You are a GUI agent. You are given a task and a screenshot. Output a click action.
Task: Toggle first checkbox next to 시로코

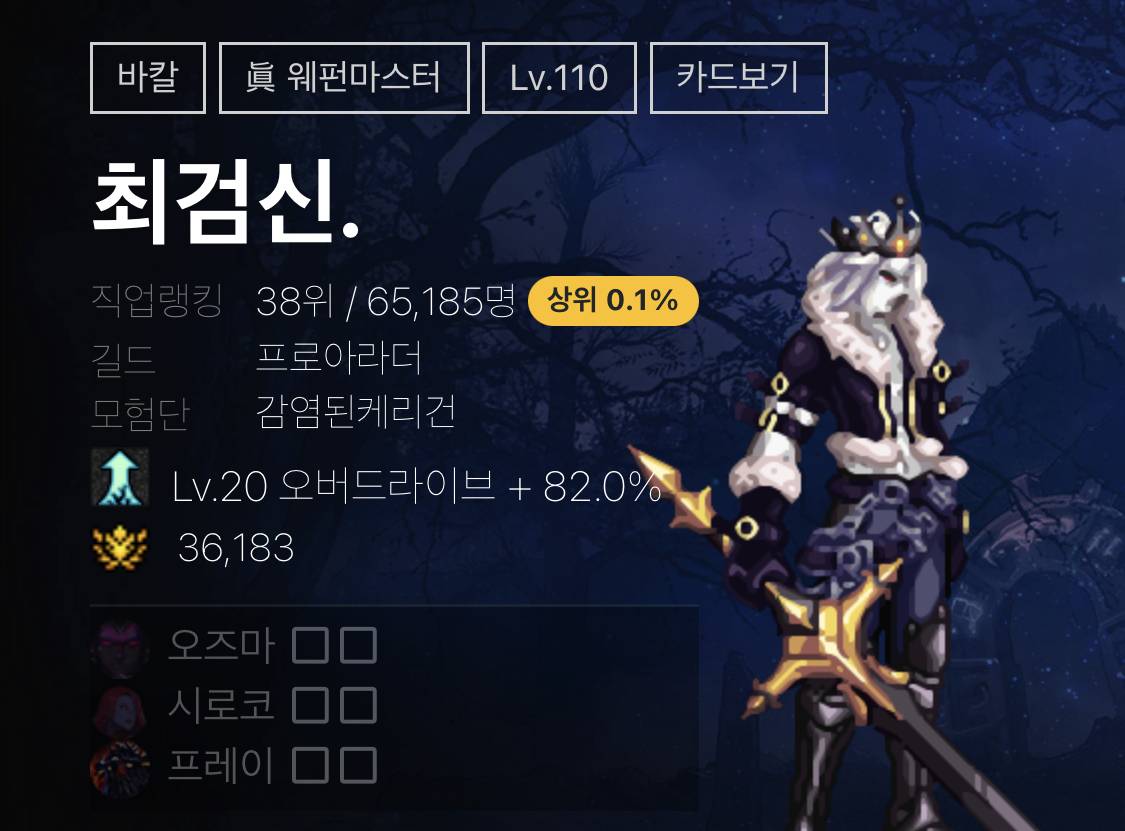[310, 705]
